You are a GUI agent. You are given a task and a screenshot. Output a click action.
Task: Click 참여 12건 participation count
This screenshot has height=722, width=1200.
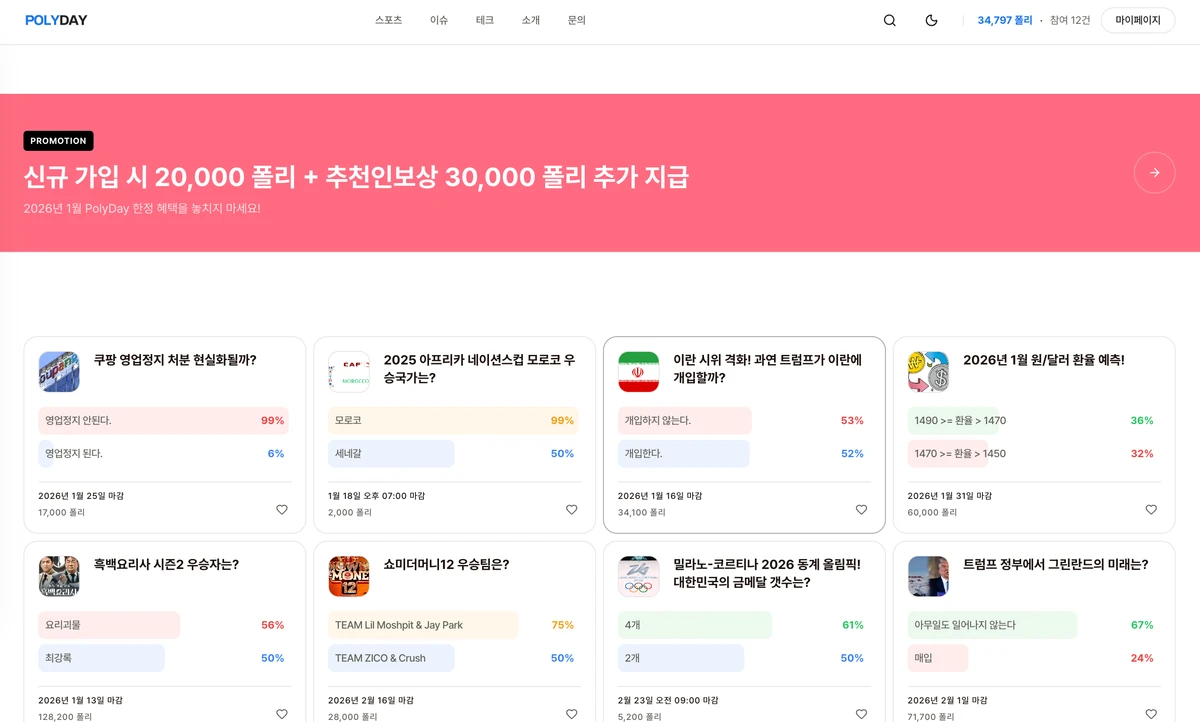[x=1070, y=20]
